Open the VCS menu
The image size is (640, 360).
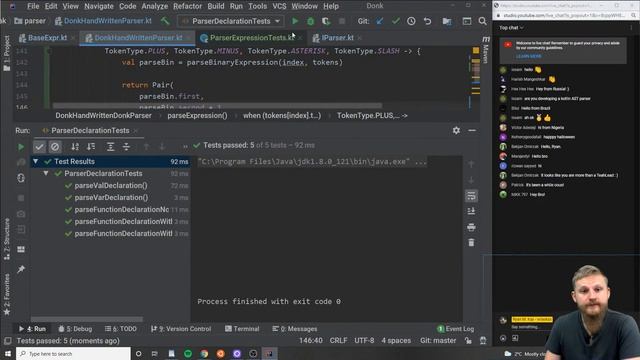point(279,6)
